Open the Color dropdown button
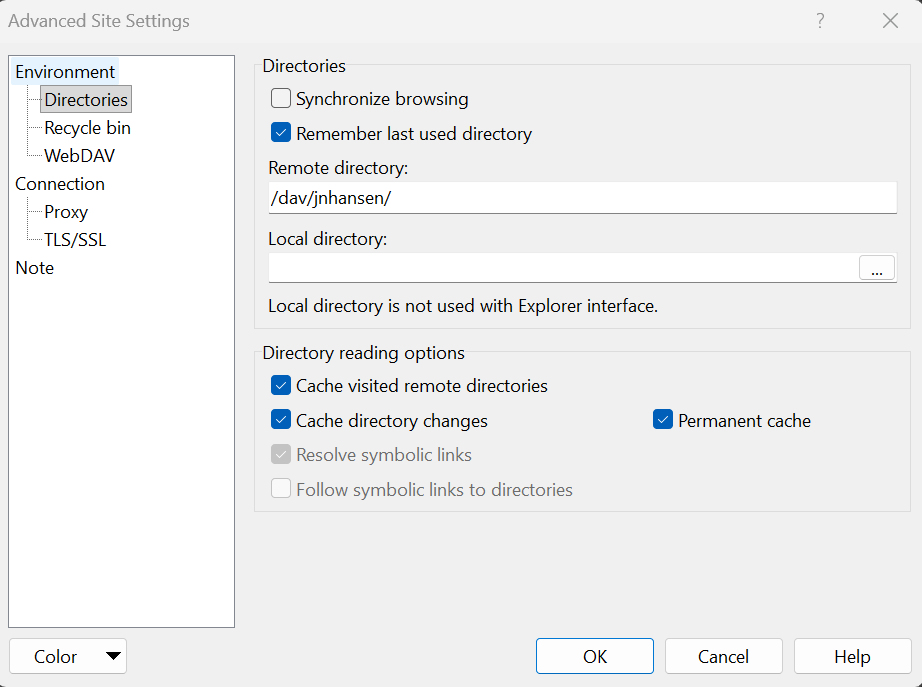The image size is (922, 687). coord(68,657)
